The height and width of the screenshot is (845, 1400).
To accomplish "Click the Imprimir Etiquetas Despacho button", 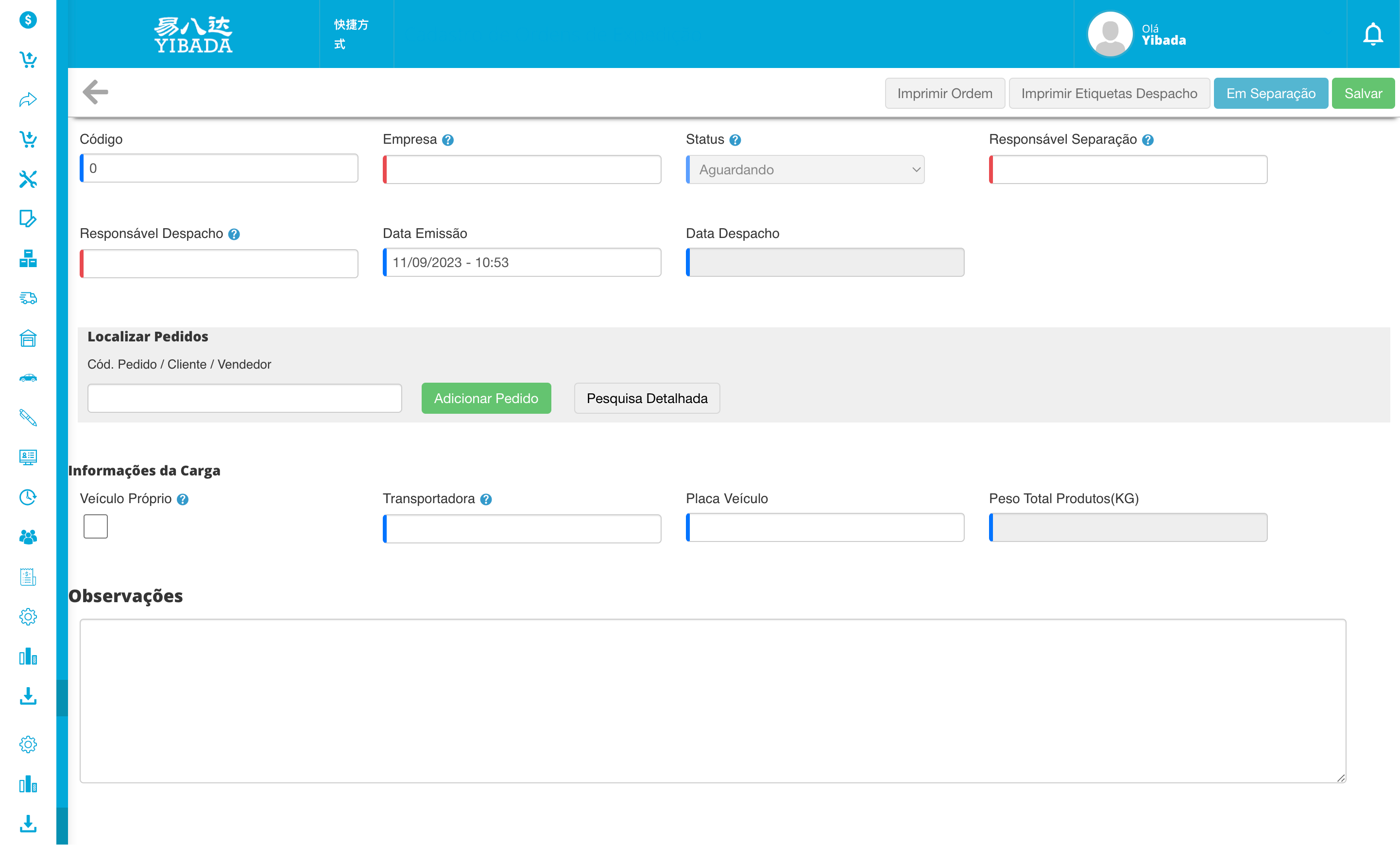I will 1109,93.
